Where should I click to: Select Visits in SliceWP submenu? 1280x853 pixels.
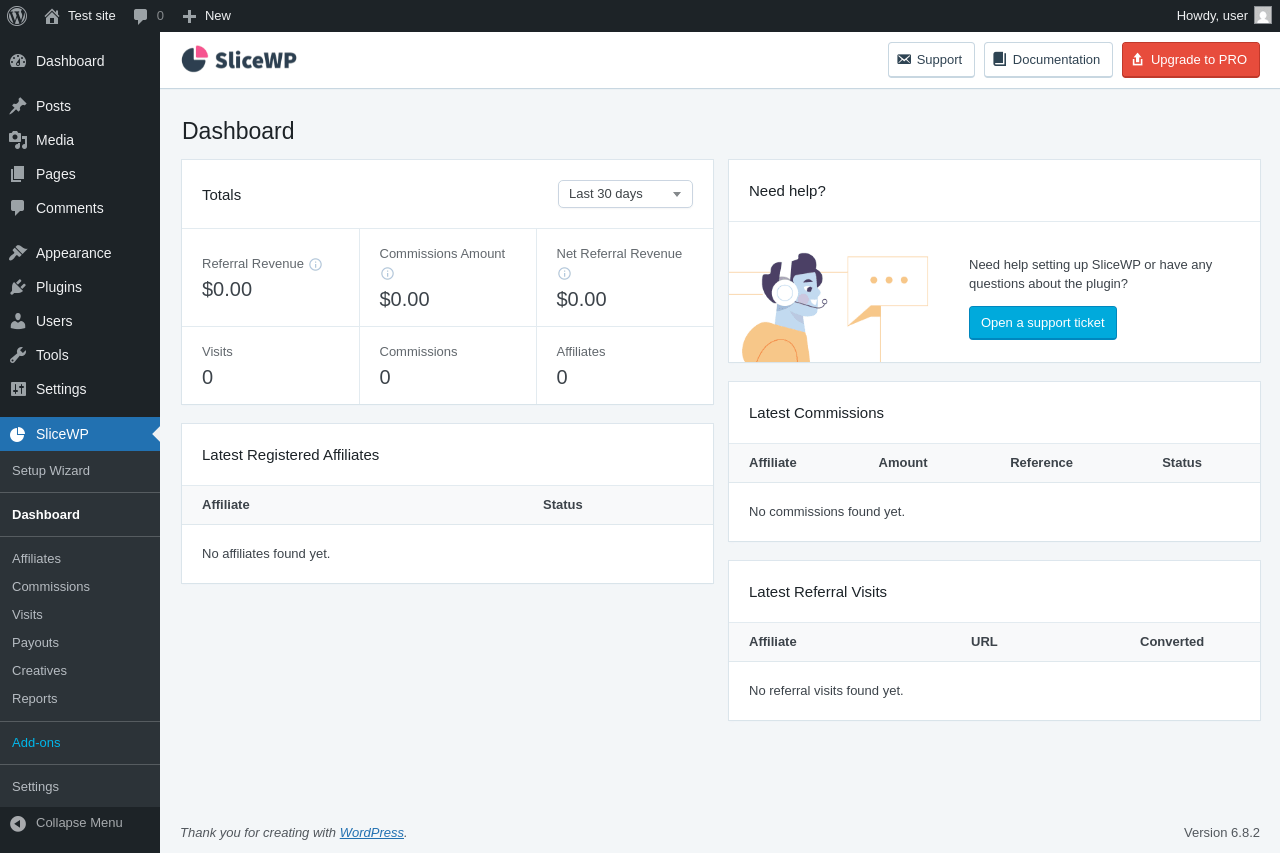27,614
